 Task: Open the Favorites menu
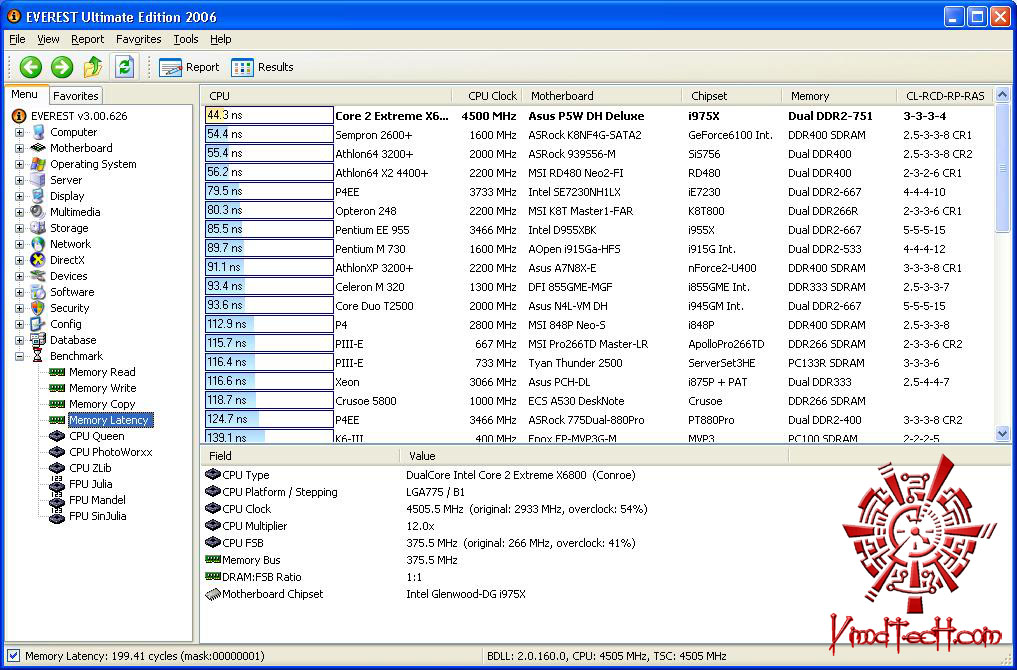(139, 40)
